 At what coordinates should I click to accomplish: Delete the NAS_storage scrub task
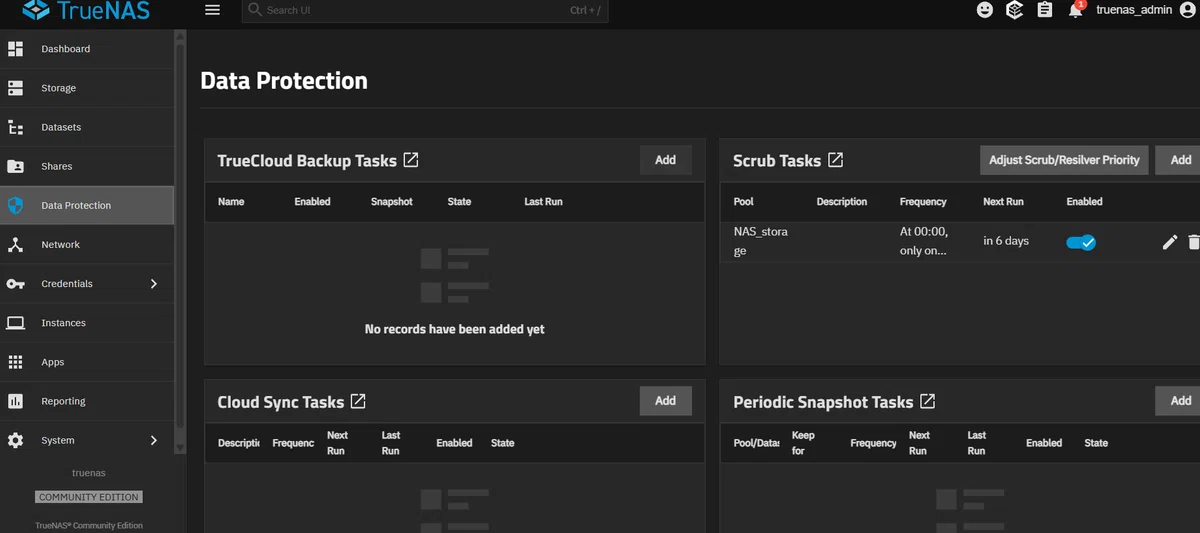pos(1194,242)
